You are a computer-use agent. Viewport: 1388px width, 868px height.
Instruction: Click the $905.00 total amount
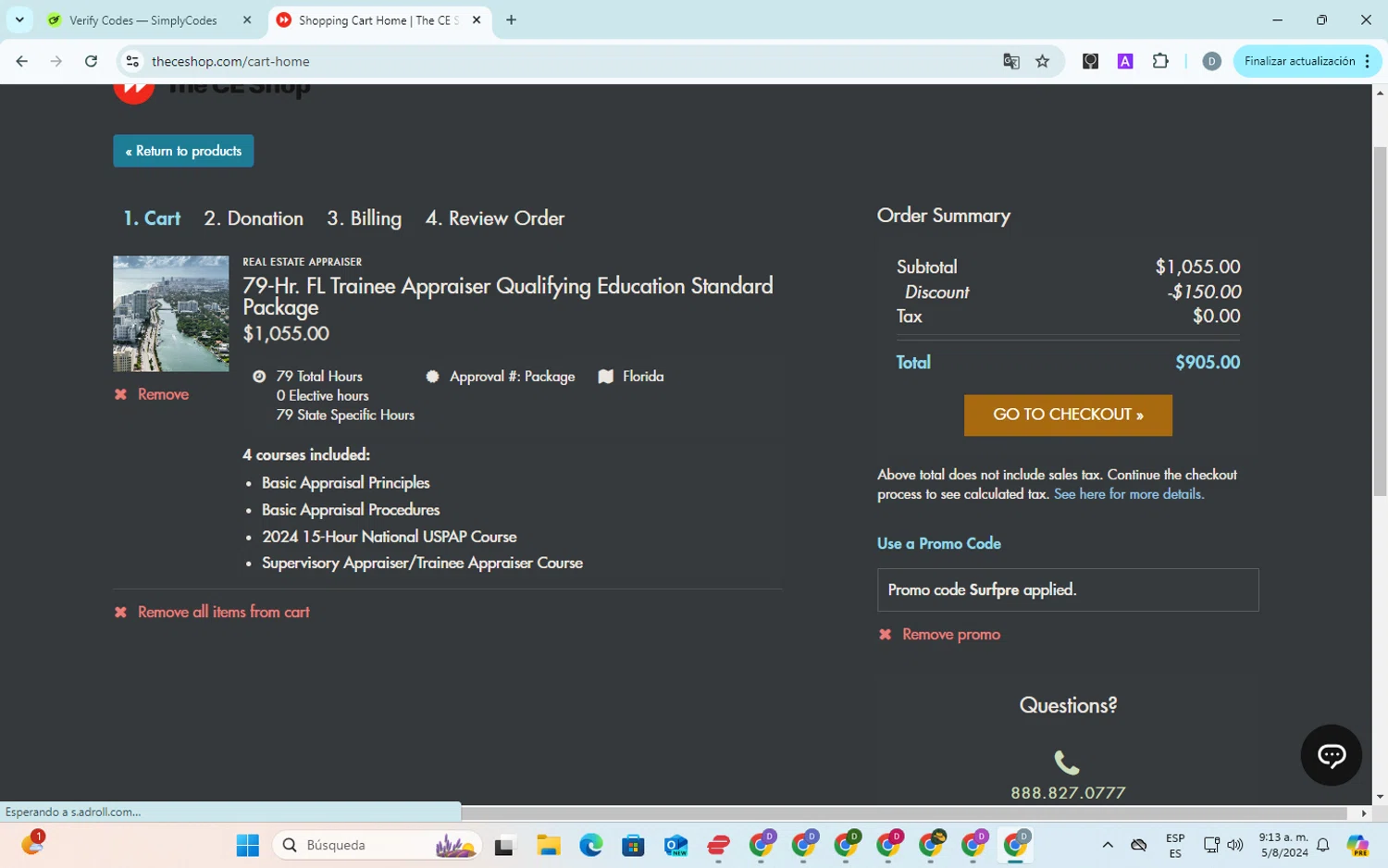pyautogui.click(x=1208, y=363)
